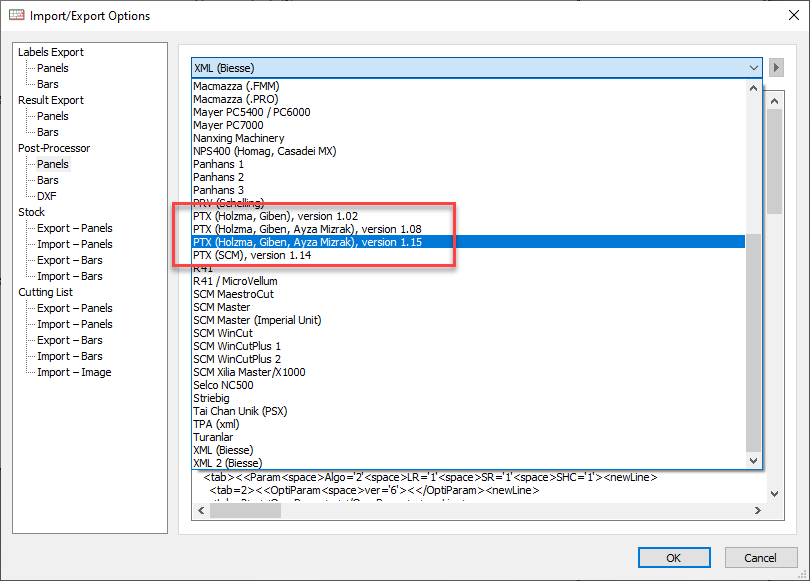Image resolution: width=810 pixels, height=581 pixels.
Task: Click the horizontal scrollbar thumb of the template box
Action: click(x=245, y=510)
